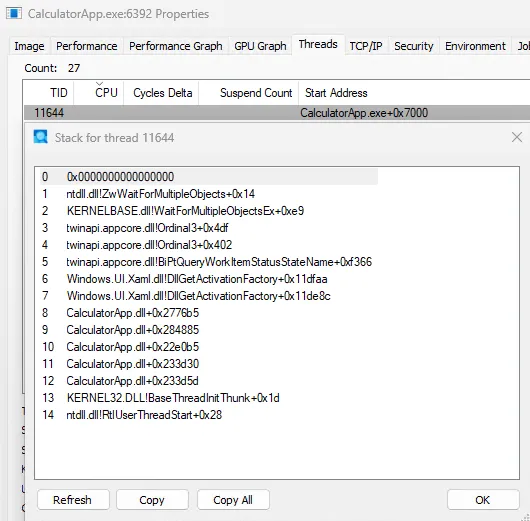Select frame CalculatorApp.dll+0x233d5d
Viewport: 530px width, 521px height.
(132, 381)
